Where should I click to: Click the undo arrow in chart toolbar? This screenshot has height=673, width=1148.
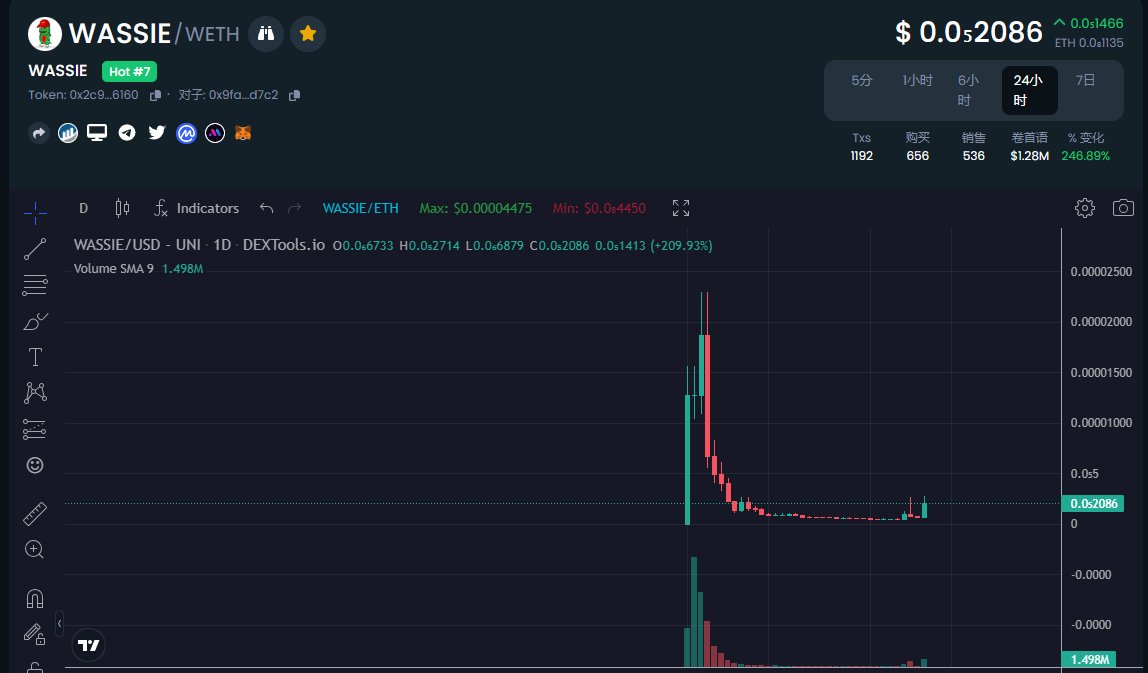tap(266, 209)
